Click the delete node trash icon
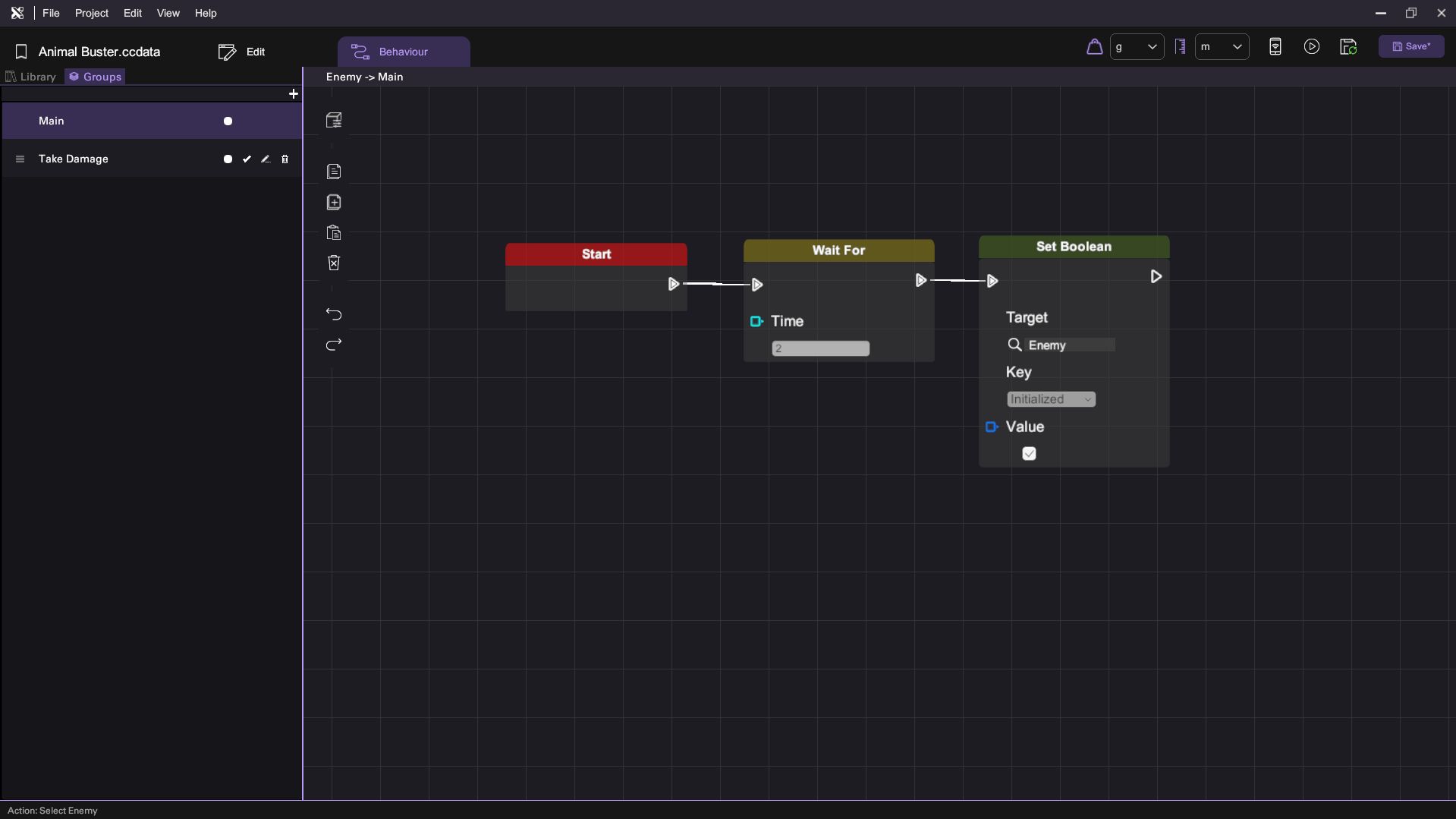The height and width of the screenshot is (819, 1456). pos(334,263)
